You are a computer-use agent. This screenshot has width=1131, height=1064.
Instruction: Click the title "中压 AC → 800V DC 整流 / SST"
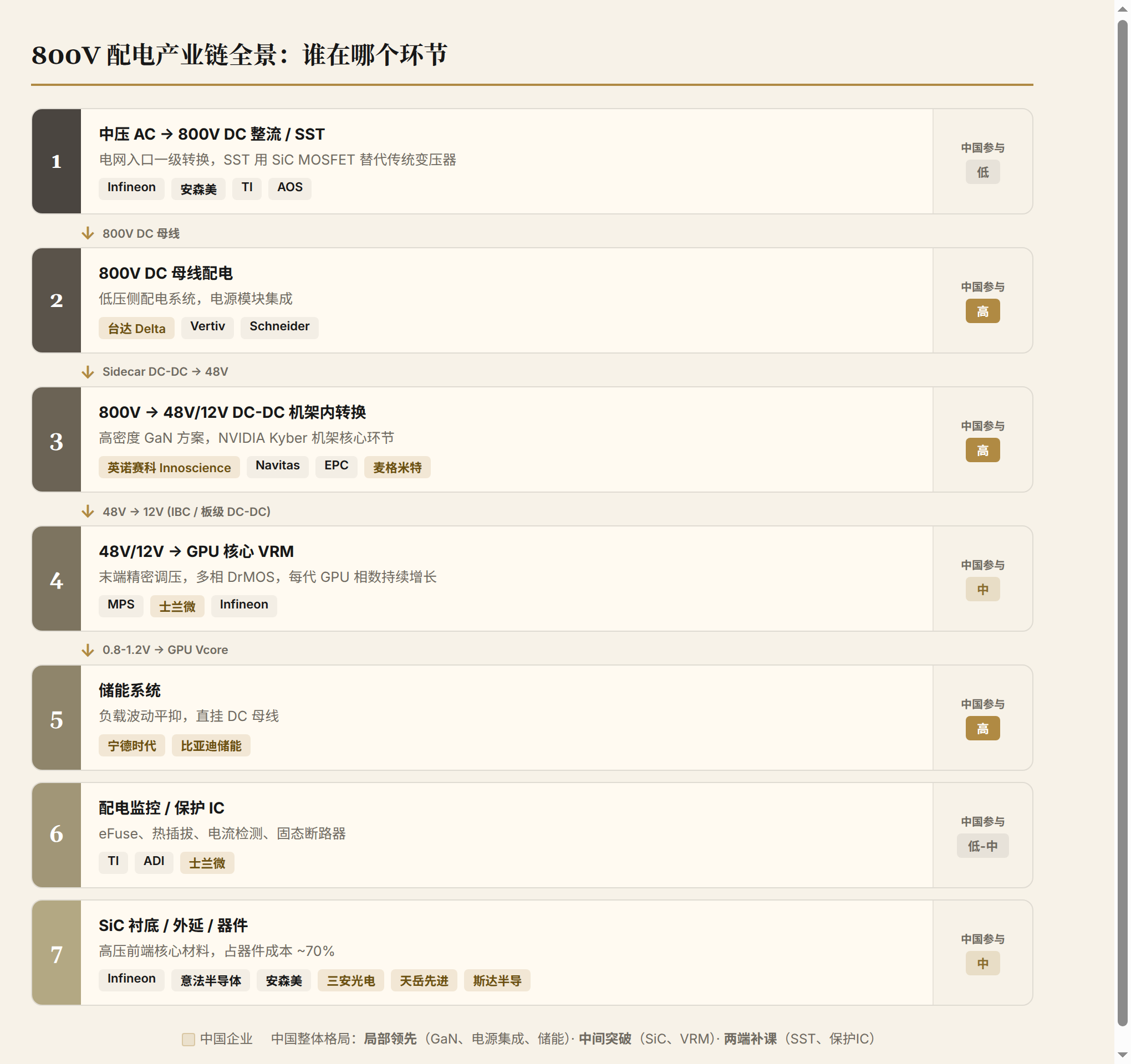click(212, 134)
